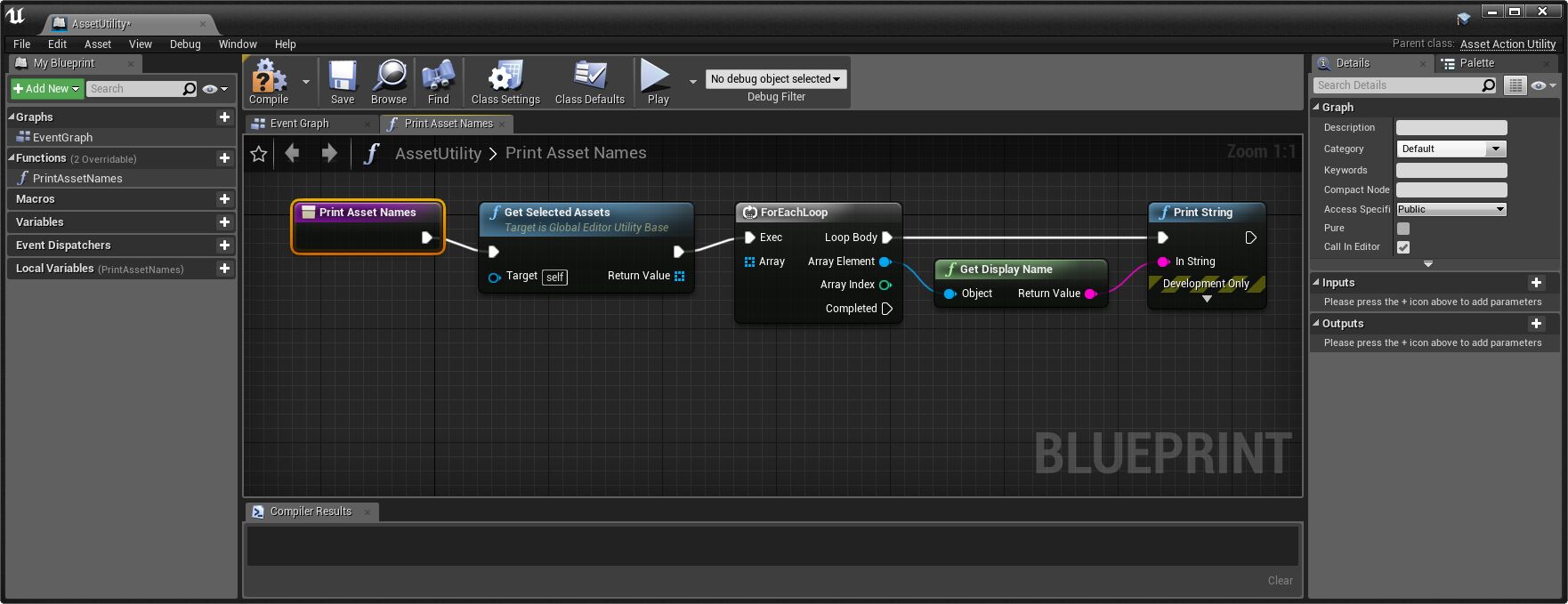The height and width of the screenshot is (604, 1568).
Task: Open Class Settings from the toolbar
Action: [505, 77]
